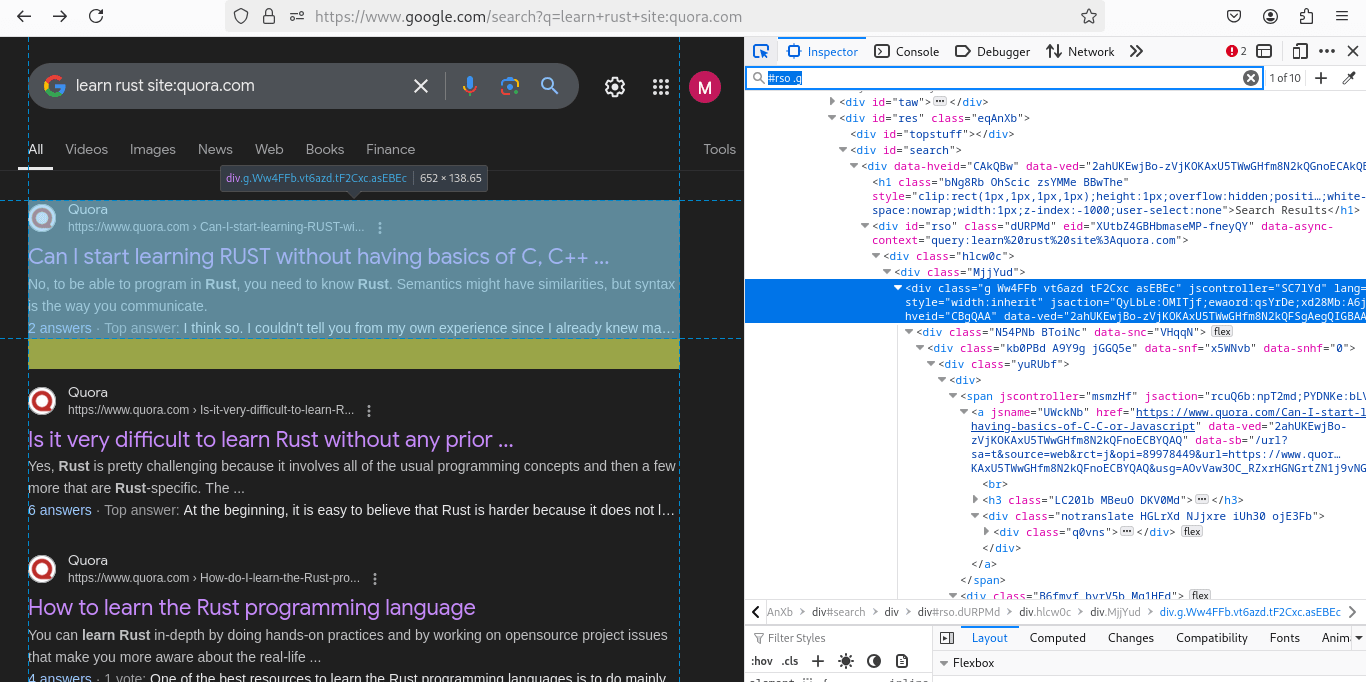
Task: Close the developer tools panel
Action: pos(1353,51)
